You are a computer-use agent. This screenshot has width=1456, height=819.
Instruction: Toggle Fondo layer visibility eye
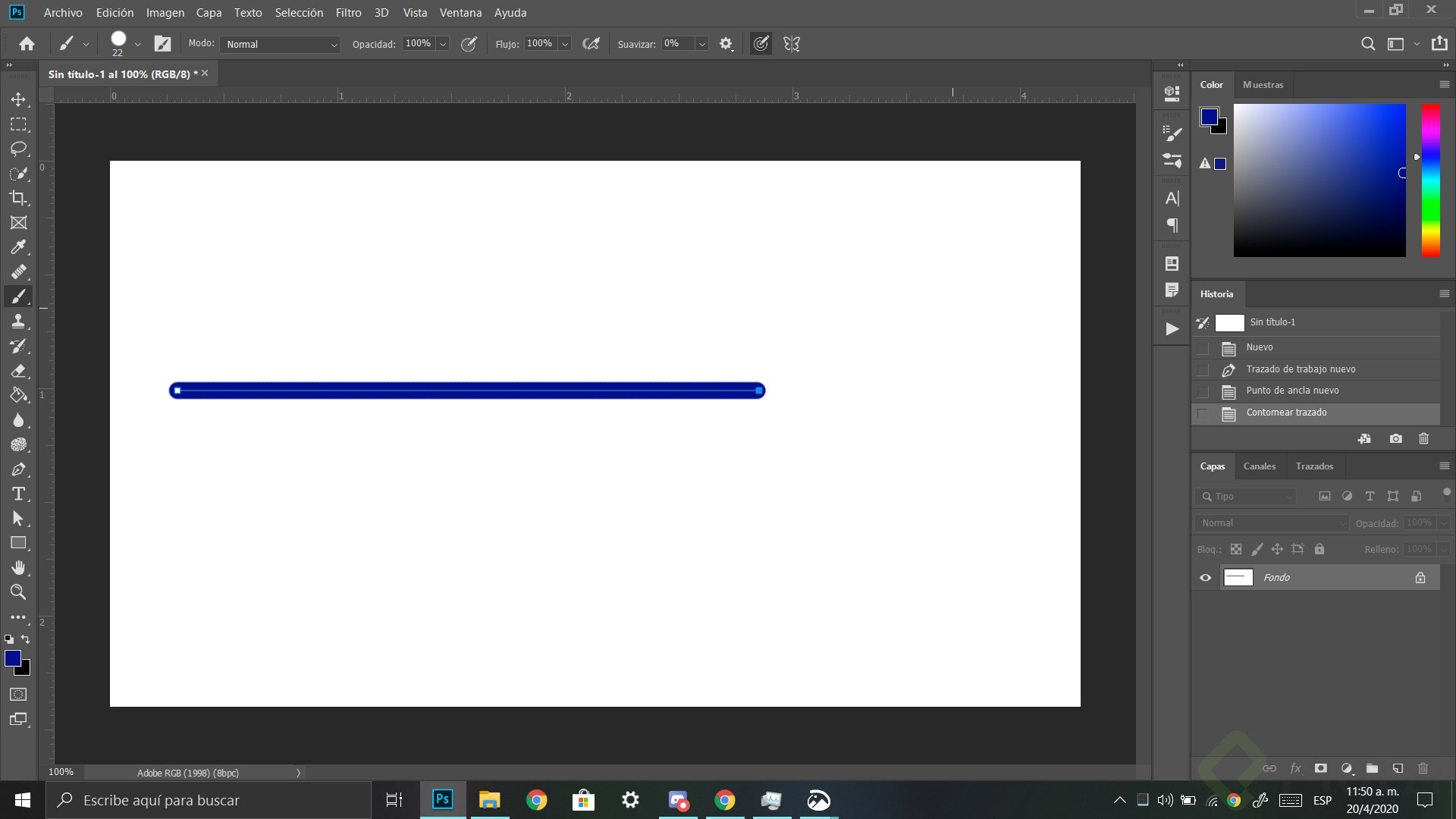pos(1206,578)
